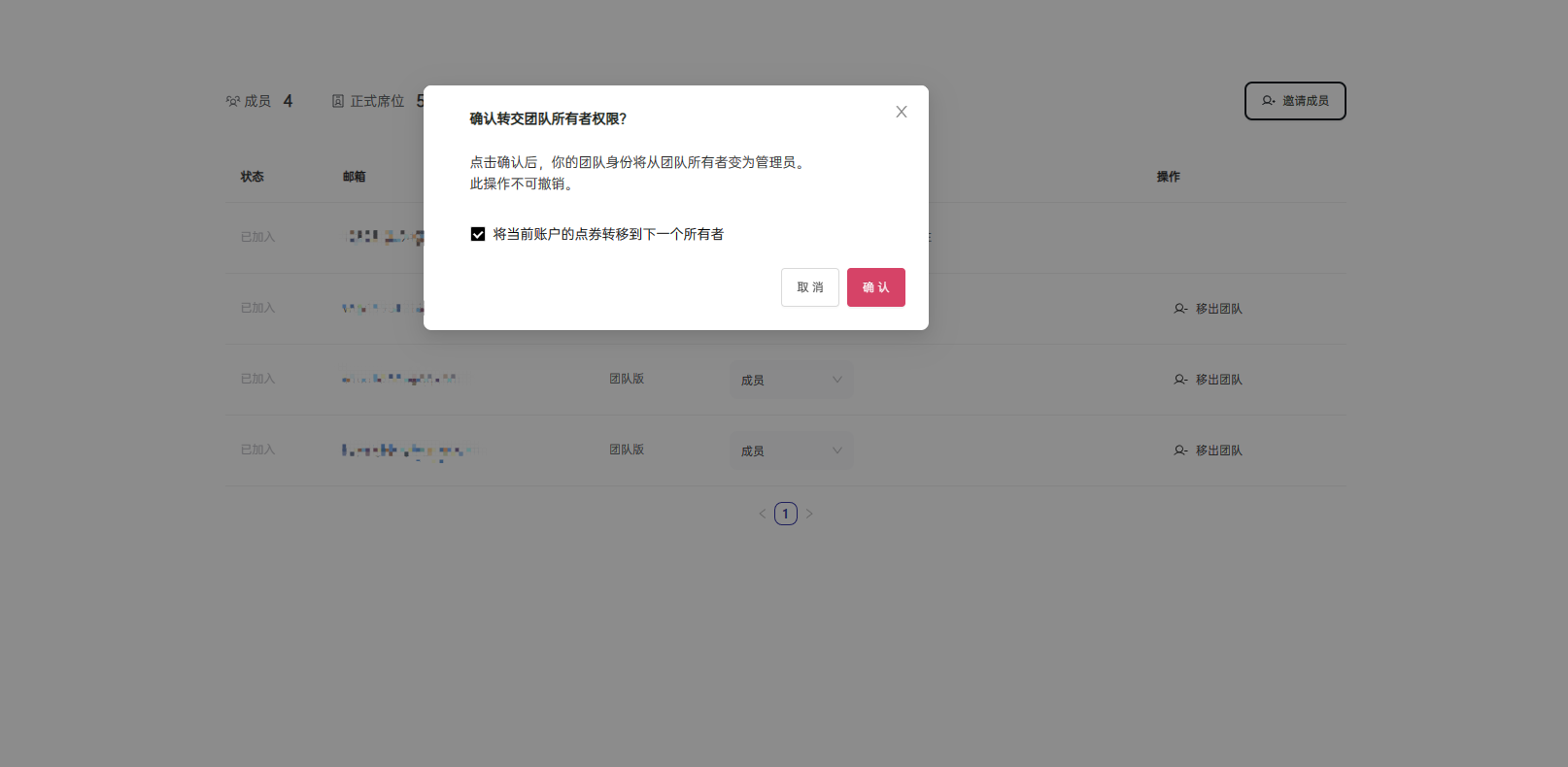The height and width of the screenshot is (767, 1568).
Task: Click the 团队版 text in the third row
Action: click(x=627, y=379)
